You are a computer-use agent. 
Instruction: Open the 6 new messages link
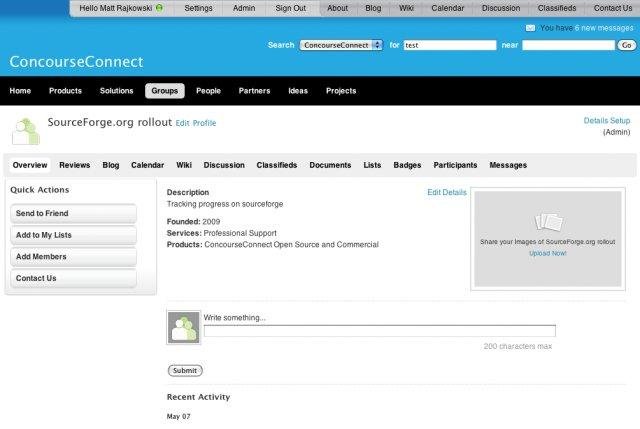click(x=604, y=28)
